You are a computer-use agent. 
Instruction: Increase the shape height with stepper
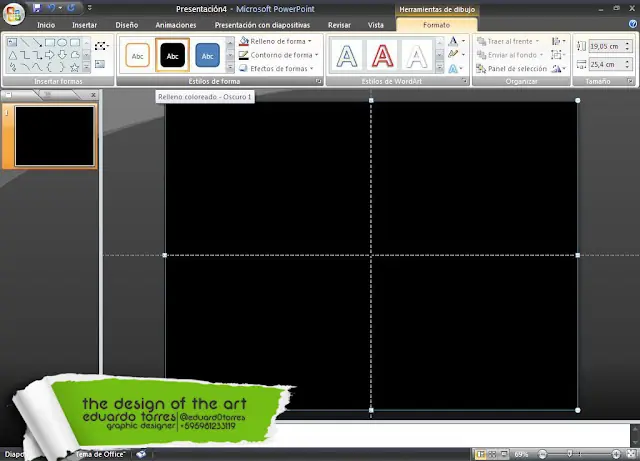click(x=628, y=43)
